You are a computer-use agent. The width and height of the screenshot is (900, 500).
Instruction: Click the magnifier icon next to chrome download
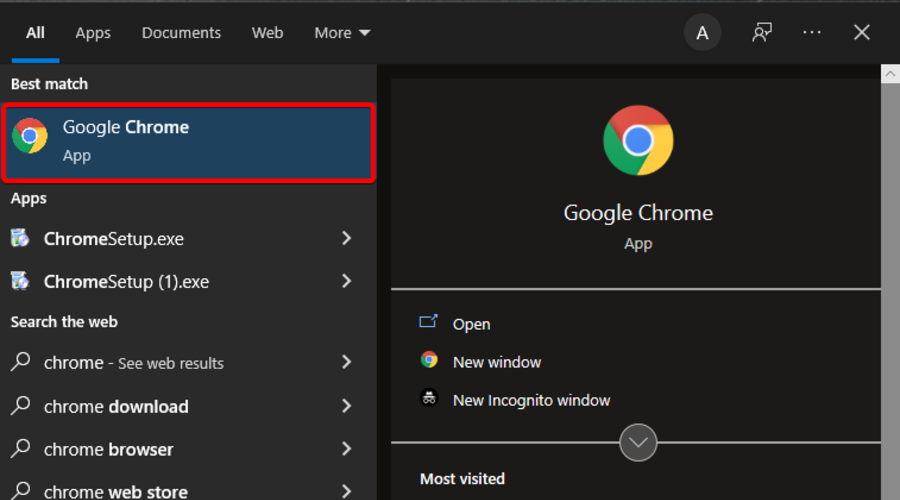tap(20, 406)
